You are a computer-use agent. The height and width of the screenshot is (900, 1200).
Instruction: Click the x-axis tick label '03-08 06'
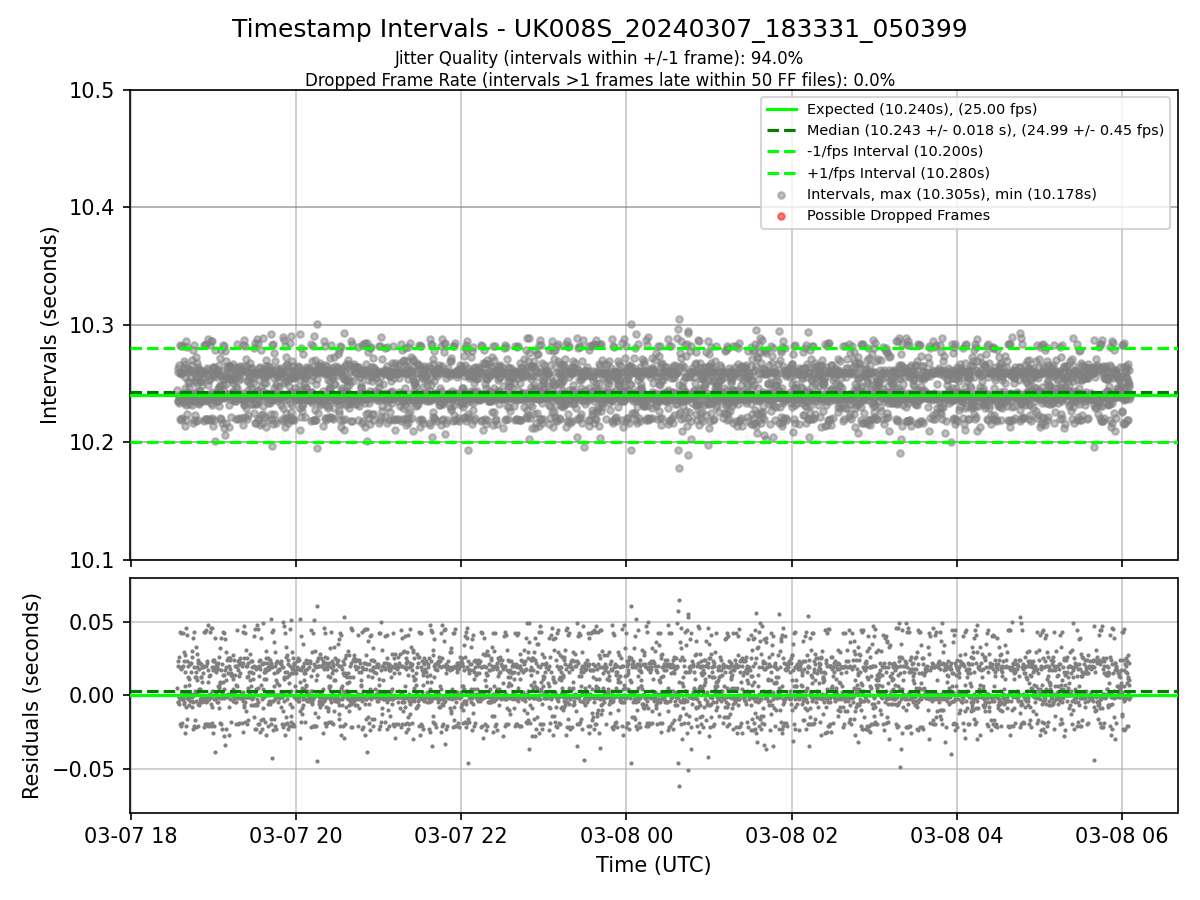coord(1122,834)
